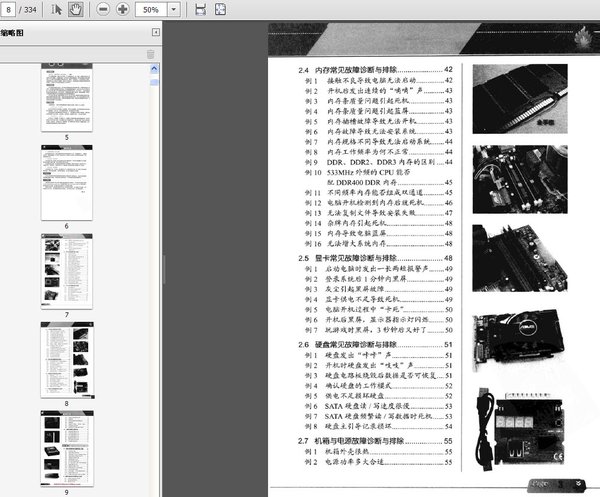
Task: Click the ASUS graphics card photo
Action: (520, 340)
